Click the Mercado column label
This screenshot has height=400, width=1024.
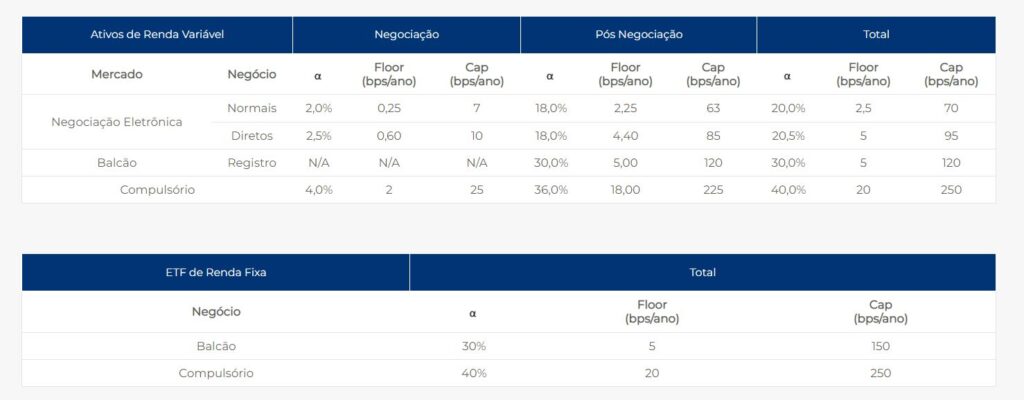coord(117,75)
